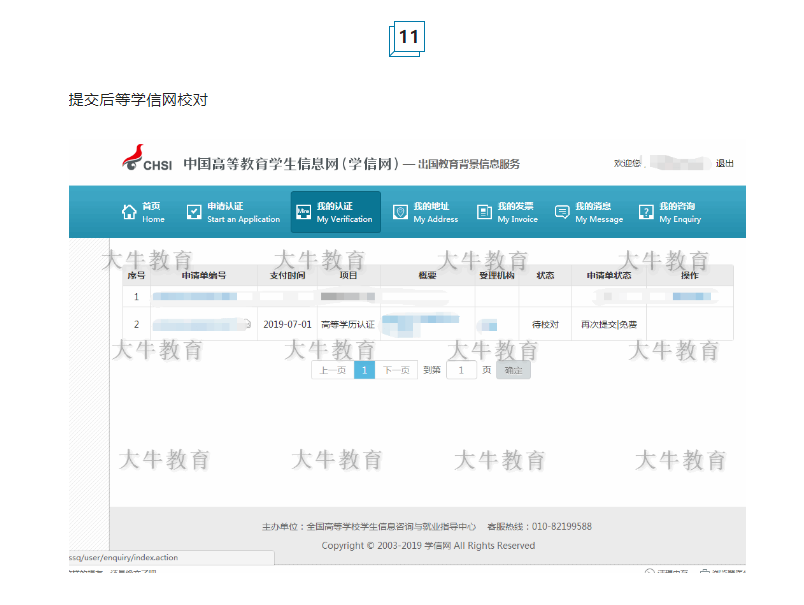
Task: Click the My Verification icon
Action: point(304,212)
